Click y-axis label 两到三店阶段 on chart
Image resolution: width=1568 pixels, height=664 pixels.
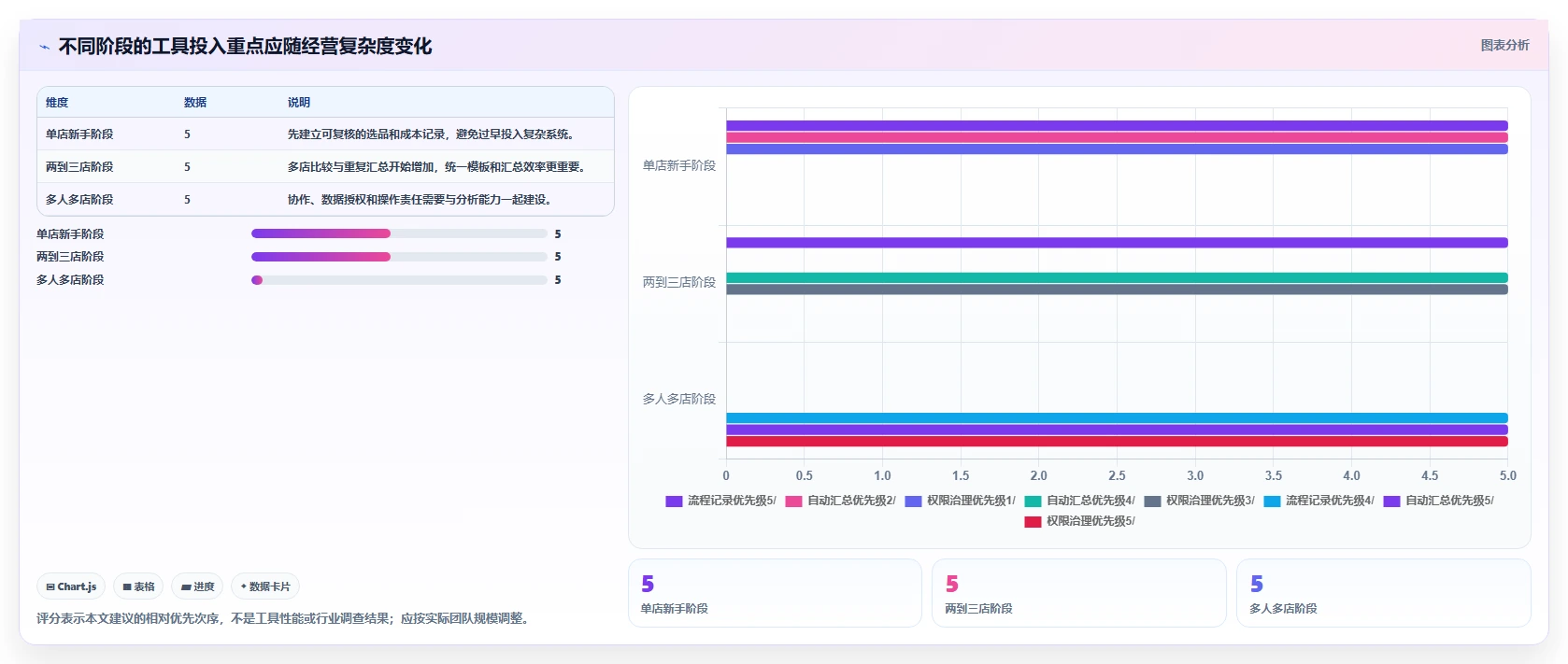(x=679, y=282)
